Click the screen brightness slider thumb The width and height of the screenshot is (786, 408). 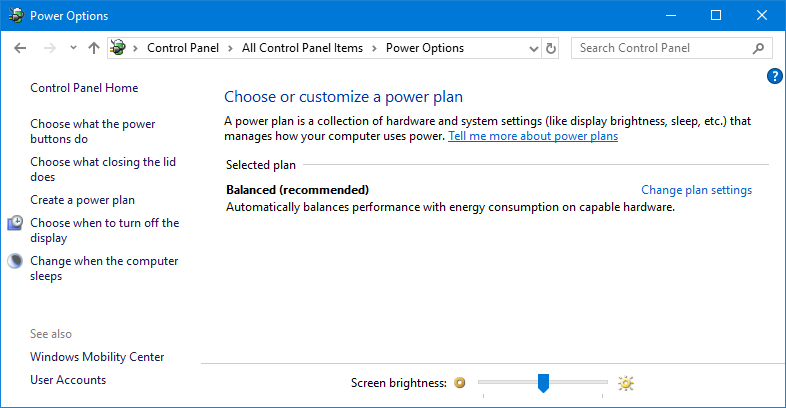coord(543,383)
